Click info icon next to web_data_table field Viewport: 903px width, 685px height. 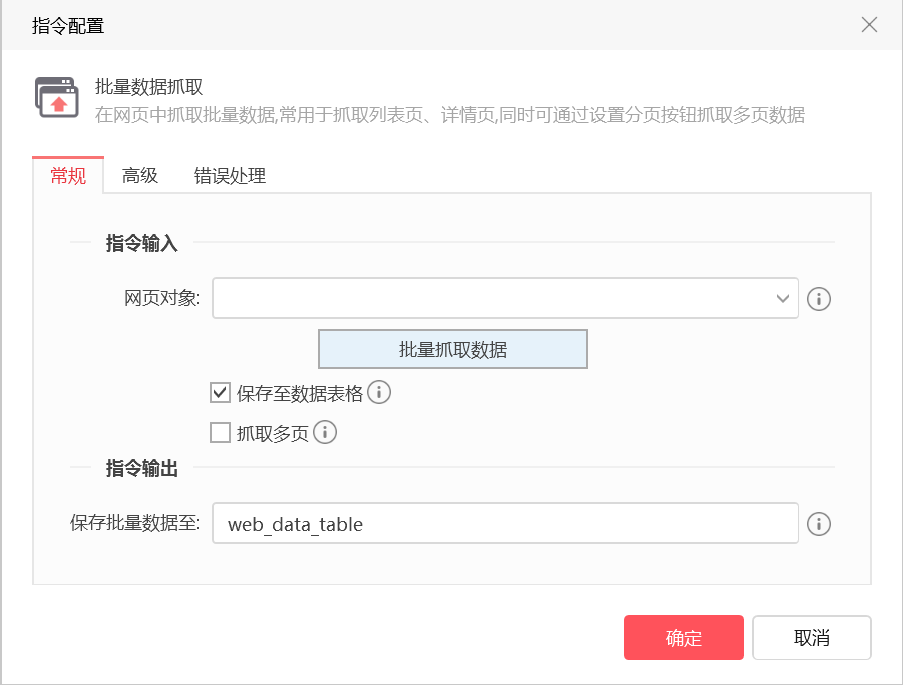[819, 524]
